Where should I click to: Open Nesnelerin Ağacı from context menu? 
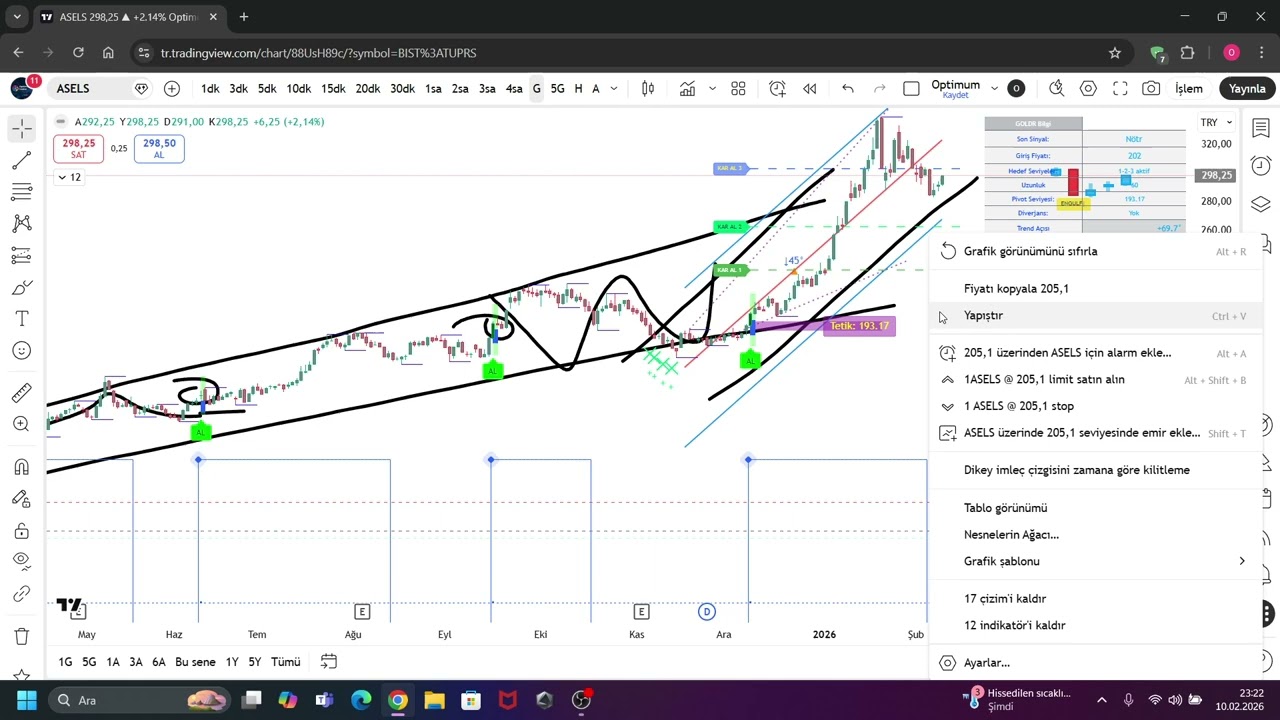click(x=1094, y=535)
